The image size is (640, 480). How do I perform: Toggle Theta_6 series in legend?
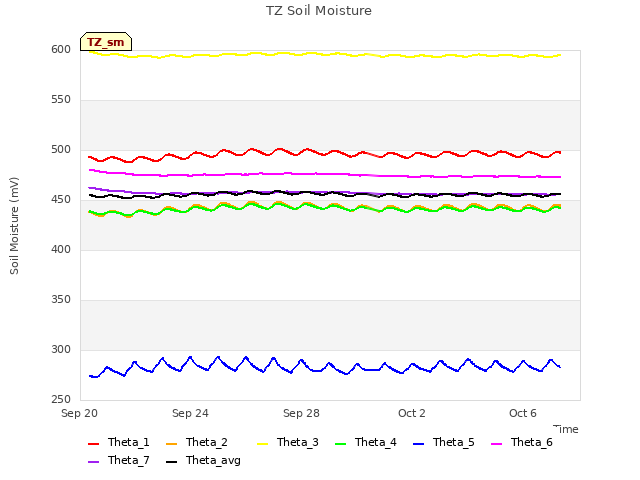point(522,442)
